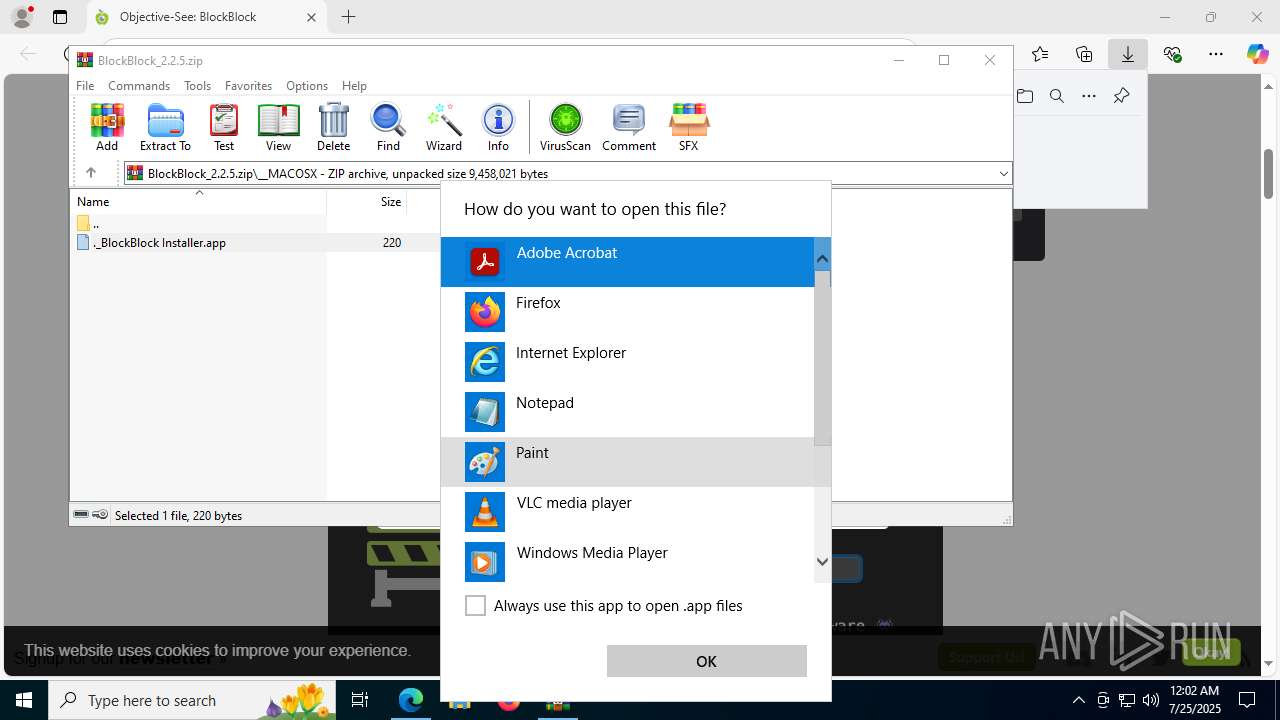Choose VLC media player from the list

628,512
